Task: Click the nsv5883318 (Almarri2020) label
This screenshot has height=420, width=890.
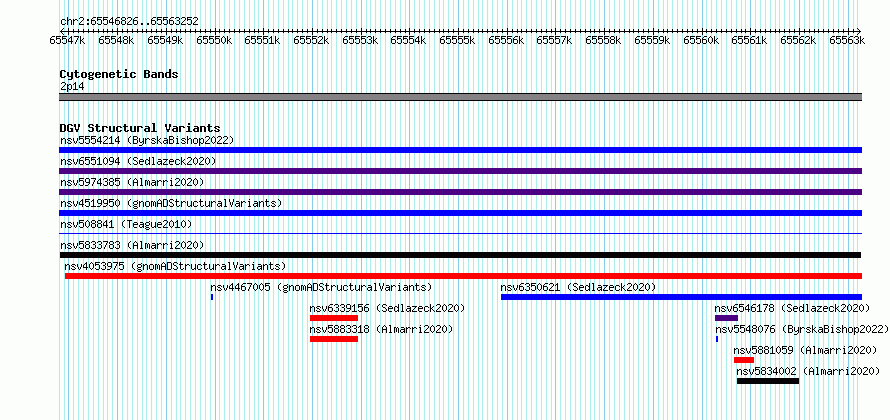Action: (x=381, y=329)
